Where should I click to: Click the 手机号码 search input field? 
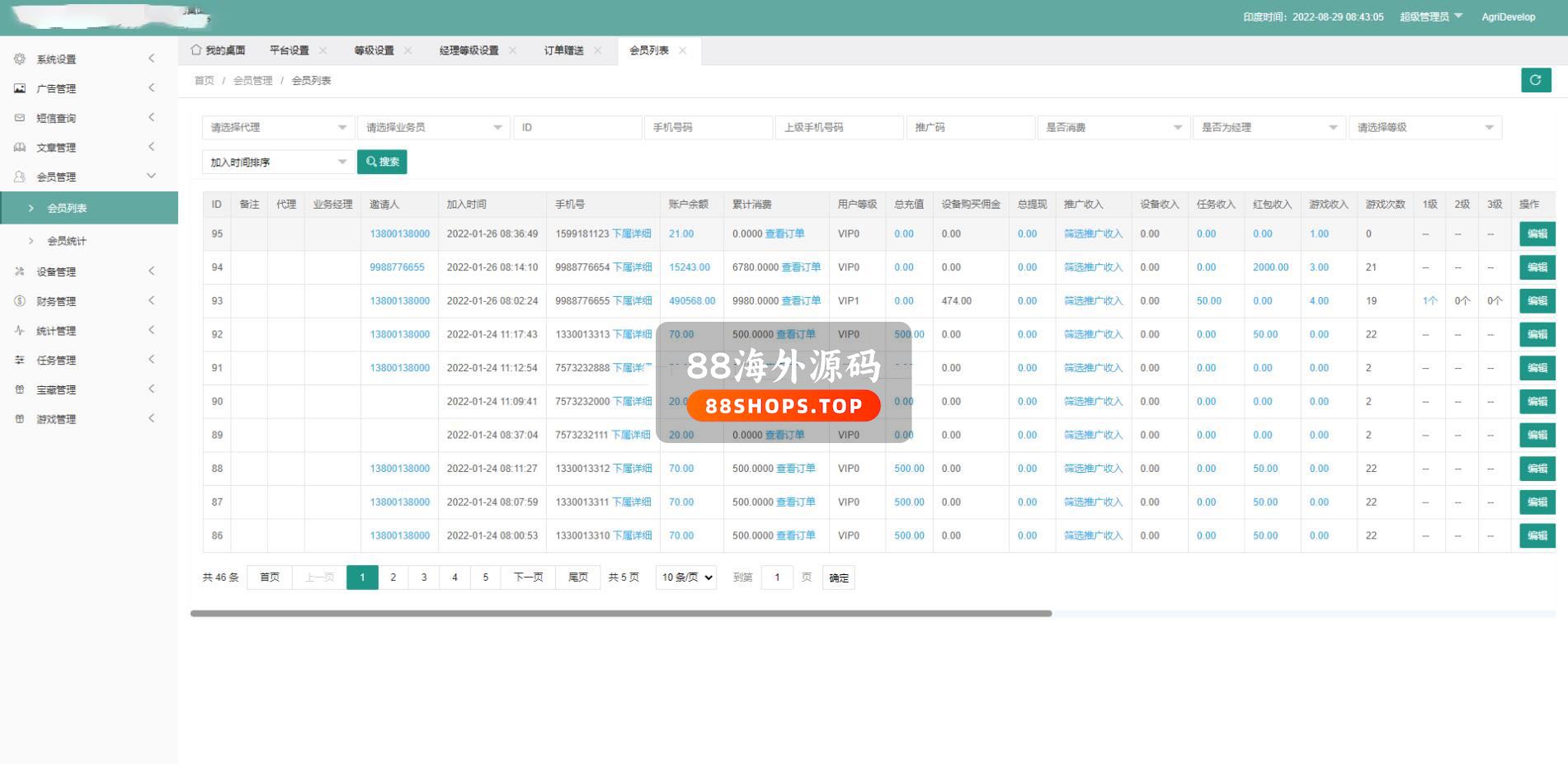pos(708,127)
